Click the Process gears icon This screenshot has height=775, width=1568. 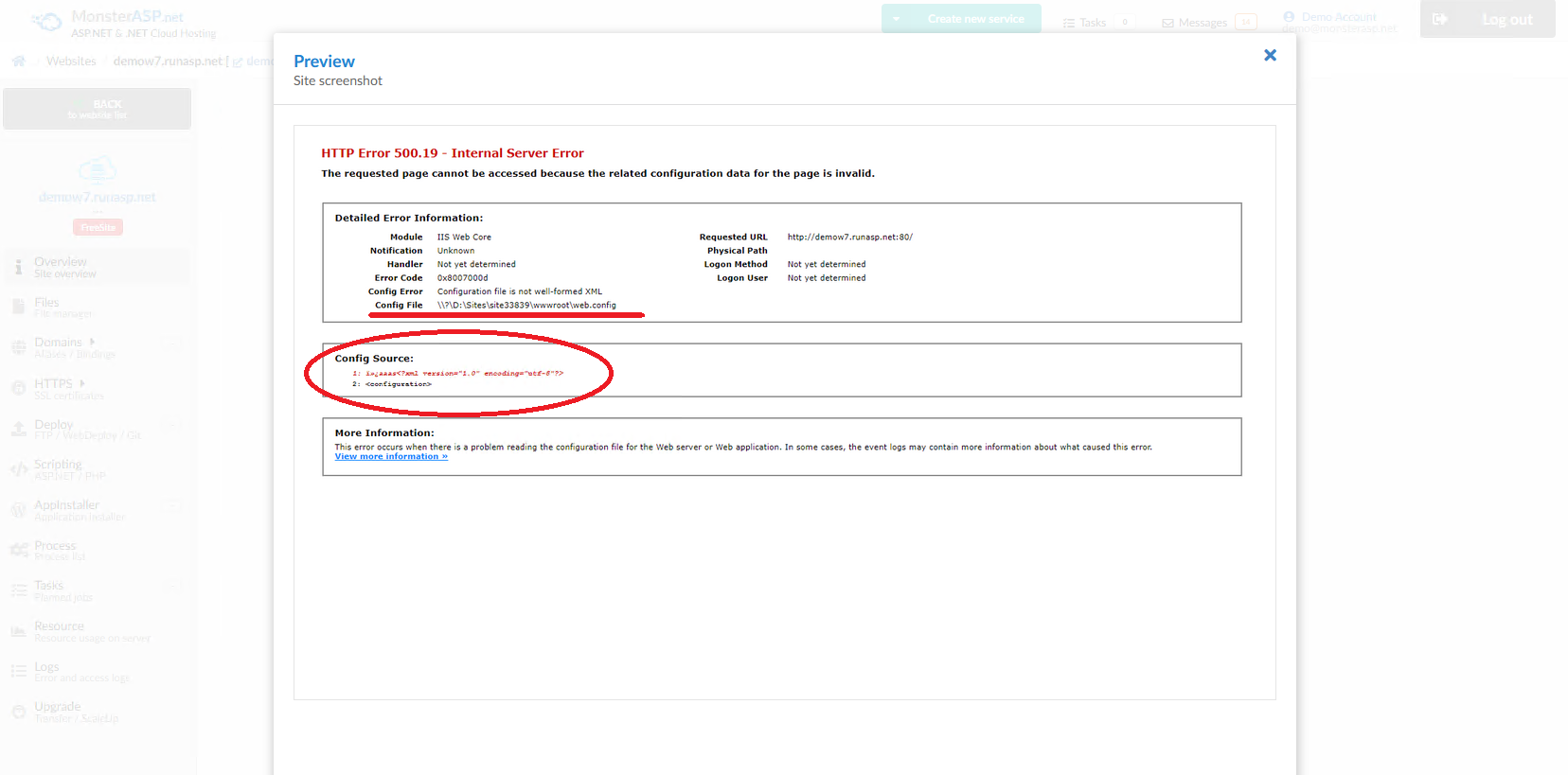click(18, 551)
